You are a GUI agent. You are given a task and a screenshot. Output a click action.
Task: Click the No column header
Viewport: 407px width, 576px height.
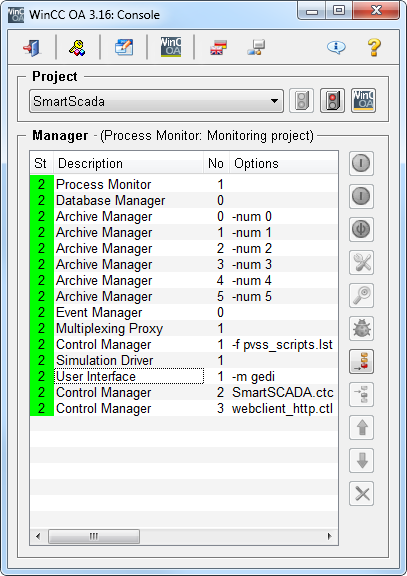click(x=216, y=163)
